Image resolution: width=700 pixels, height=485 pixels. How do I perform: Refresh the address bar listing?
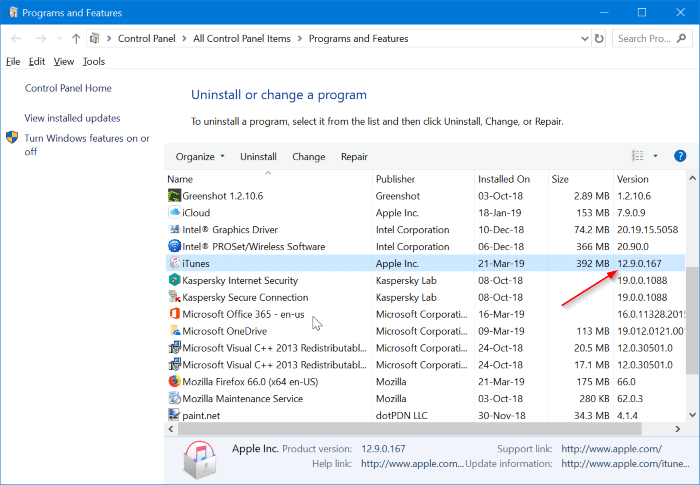click(x=599, y=39)
